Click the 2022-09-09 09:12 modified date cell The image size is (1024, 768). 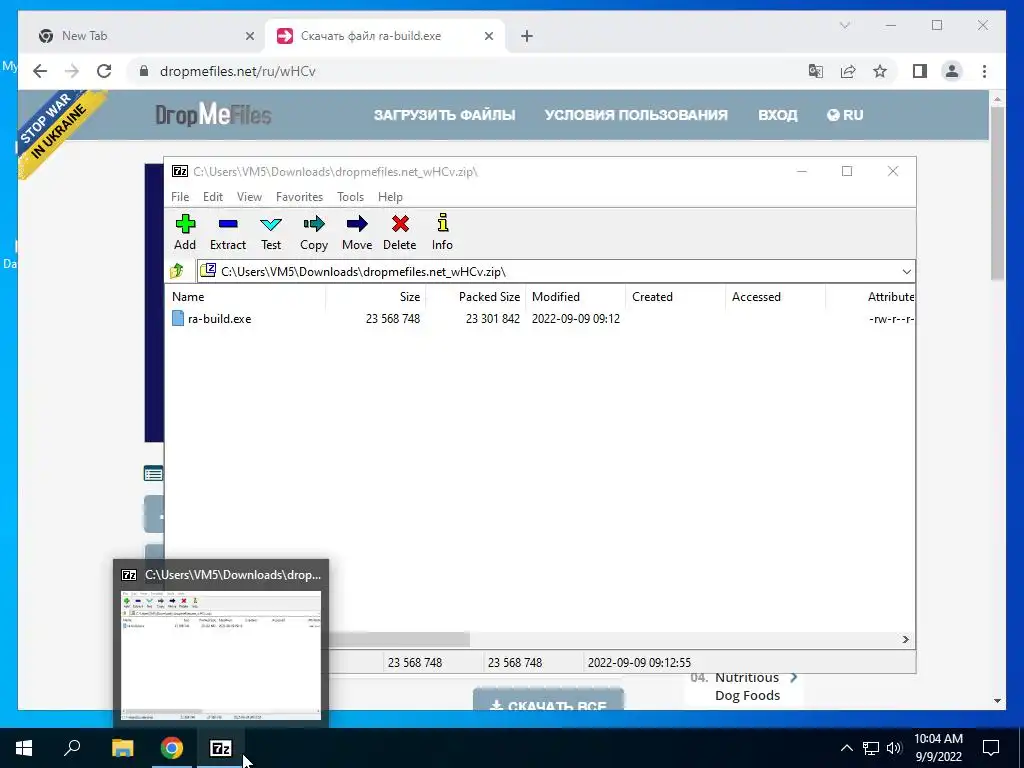pos(575,319)
